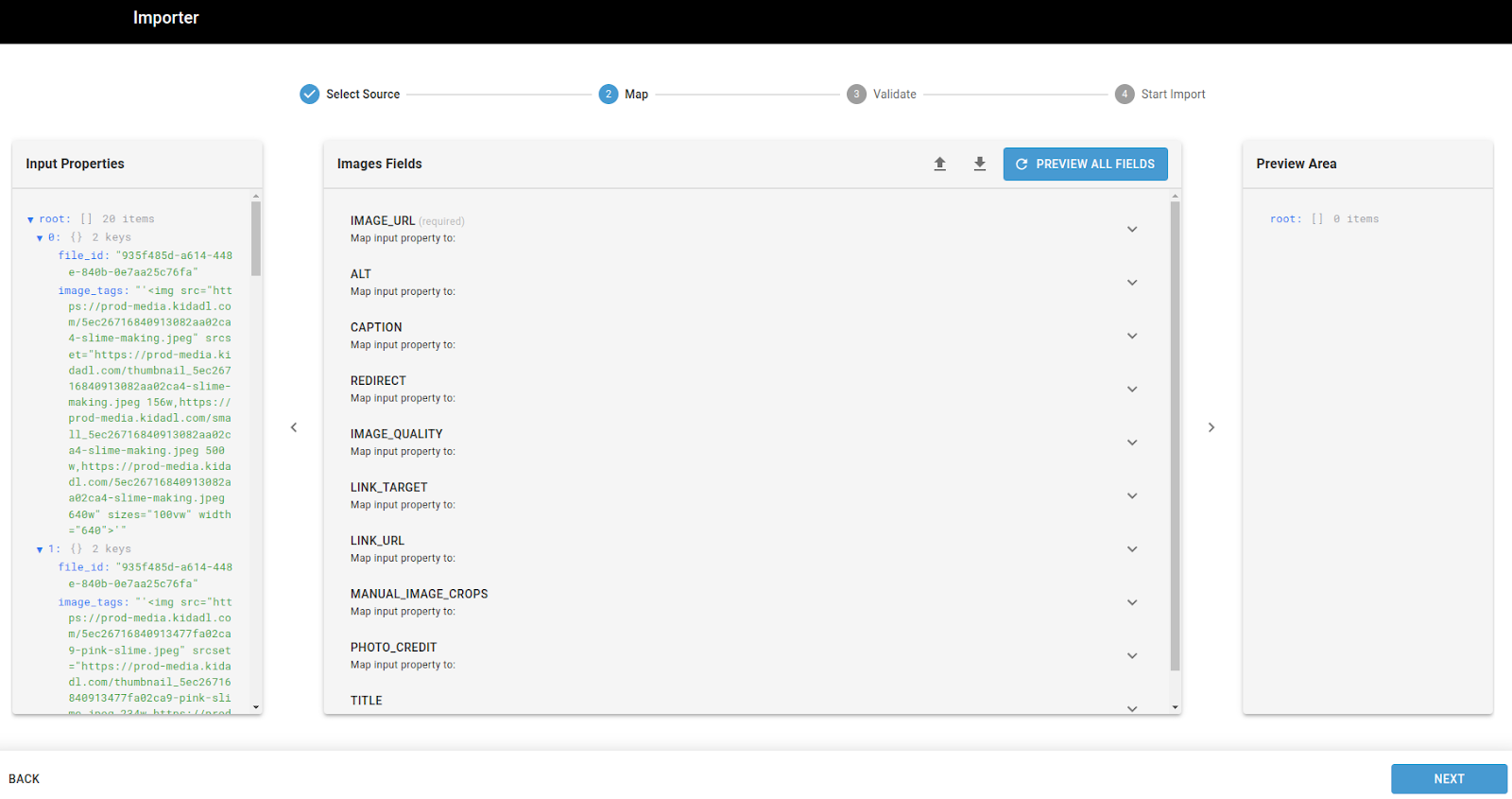Collapse the root node in Input Properties

pyautogui.click(x=30, y=219)
